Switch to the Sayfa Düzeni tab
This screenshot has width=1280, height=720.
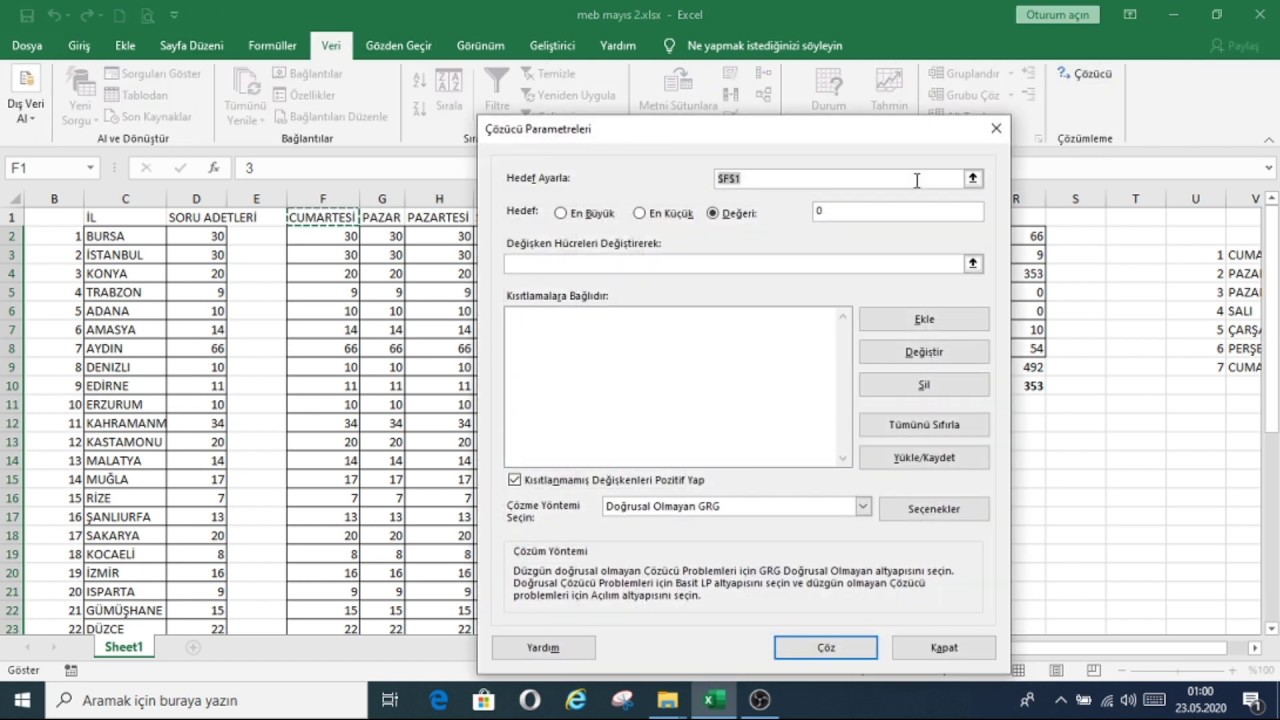192,46
